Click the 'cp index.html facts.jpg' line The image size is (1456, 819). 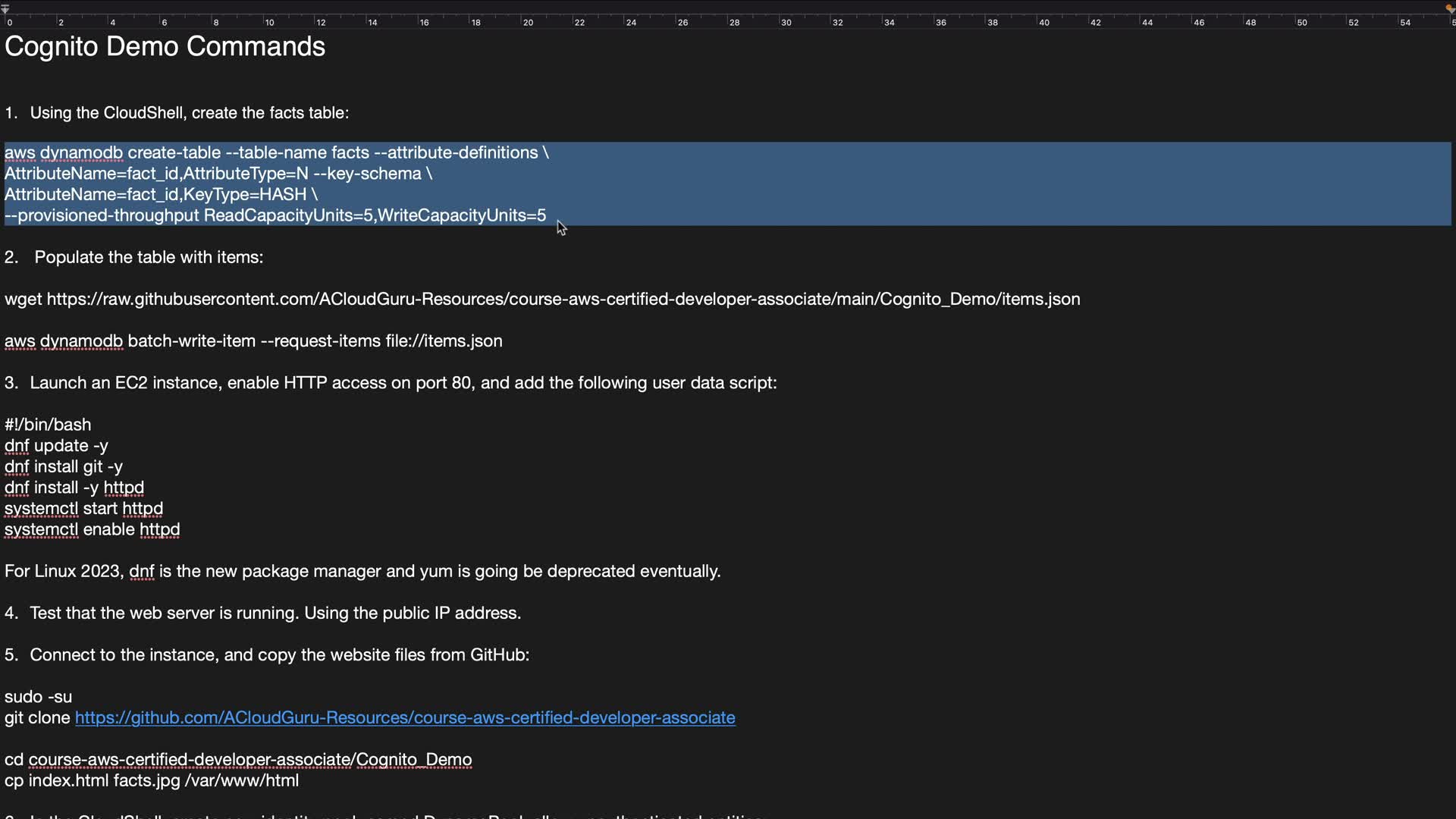pyautogui.click(x=152, y=781)
